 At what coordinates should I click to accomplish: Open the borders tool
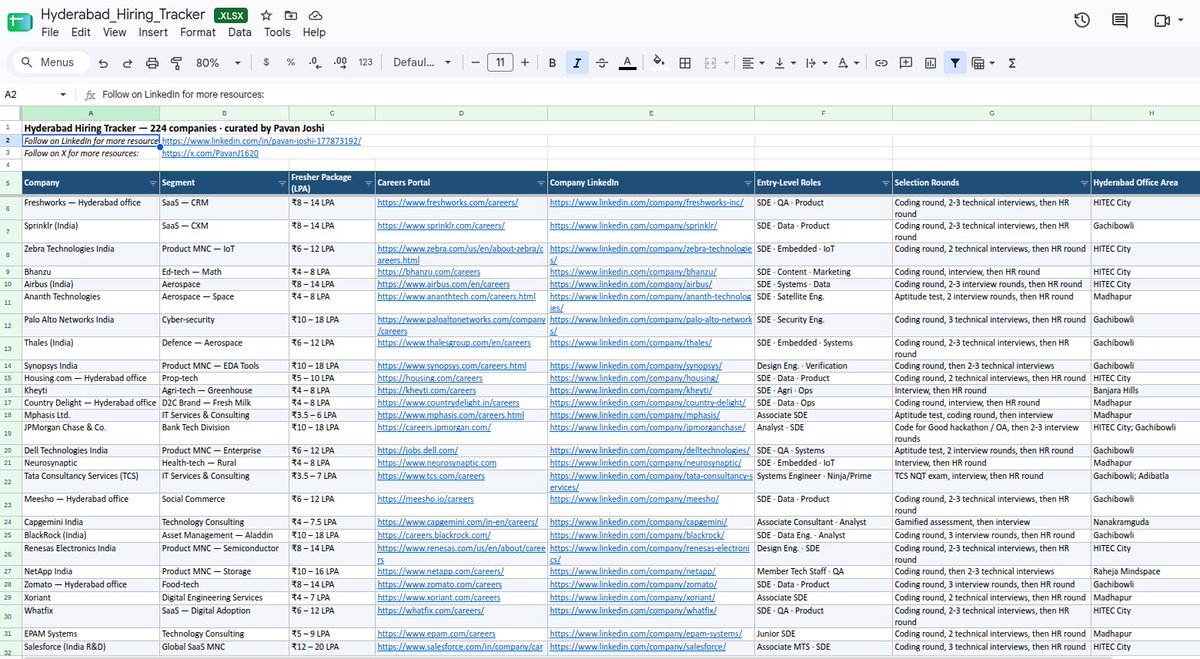click(x=685, y=62)
